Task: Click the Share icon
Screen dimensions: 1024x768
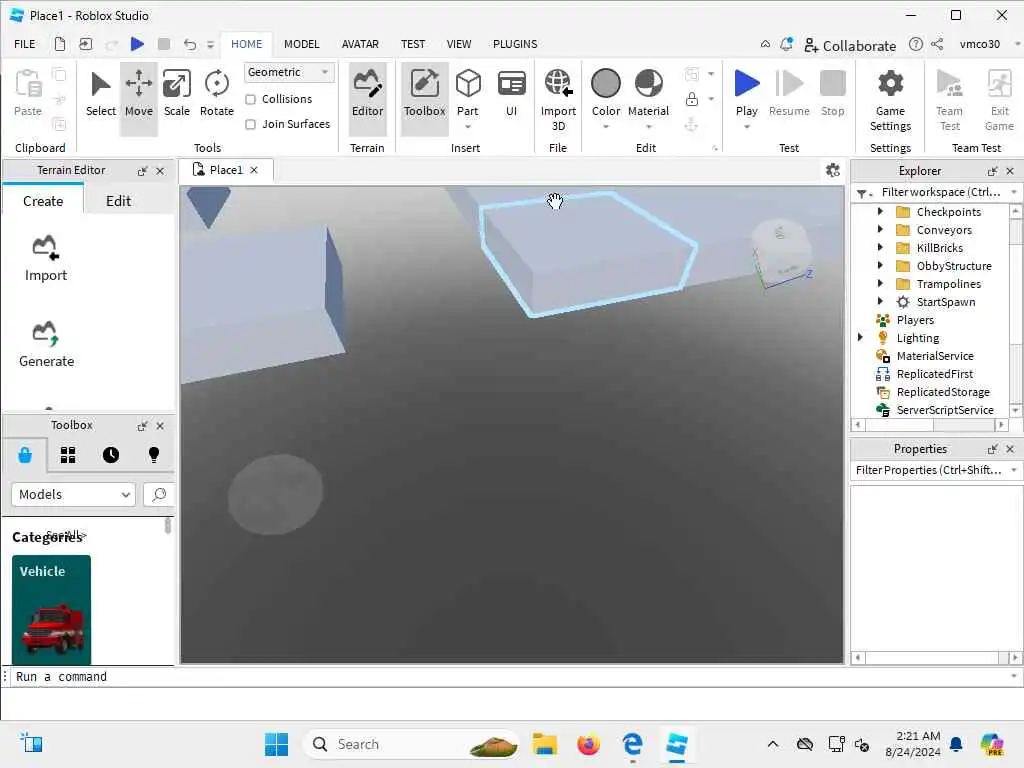Action: pyautogui.click(x=937, y=44)
